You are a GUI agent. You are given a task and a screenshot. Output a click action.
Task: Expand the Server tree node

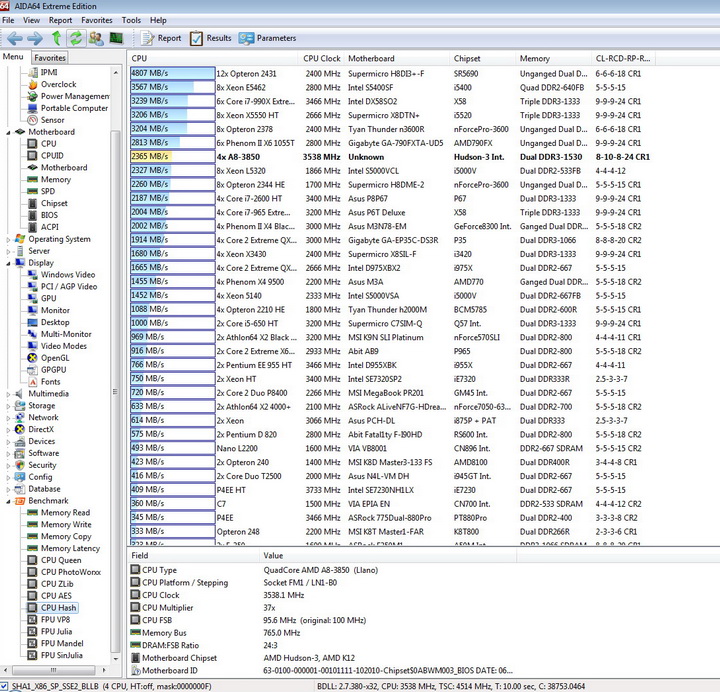8,251
